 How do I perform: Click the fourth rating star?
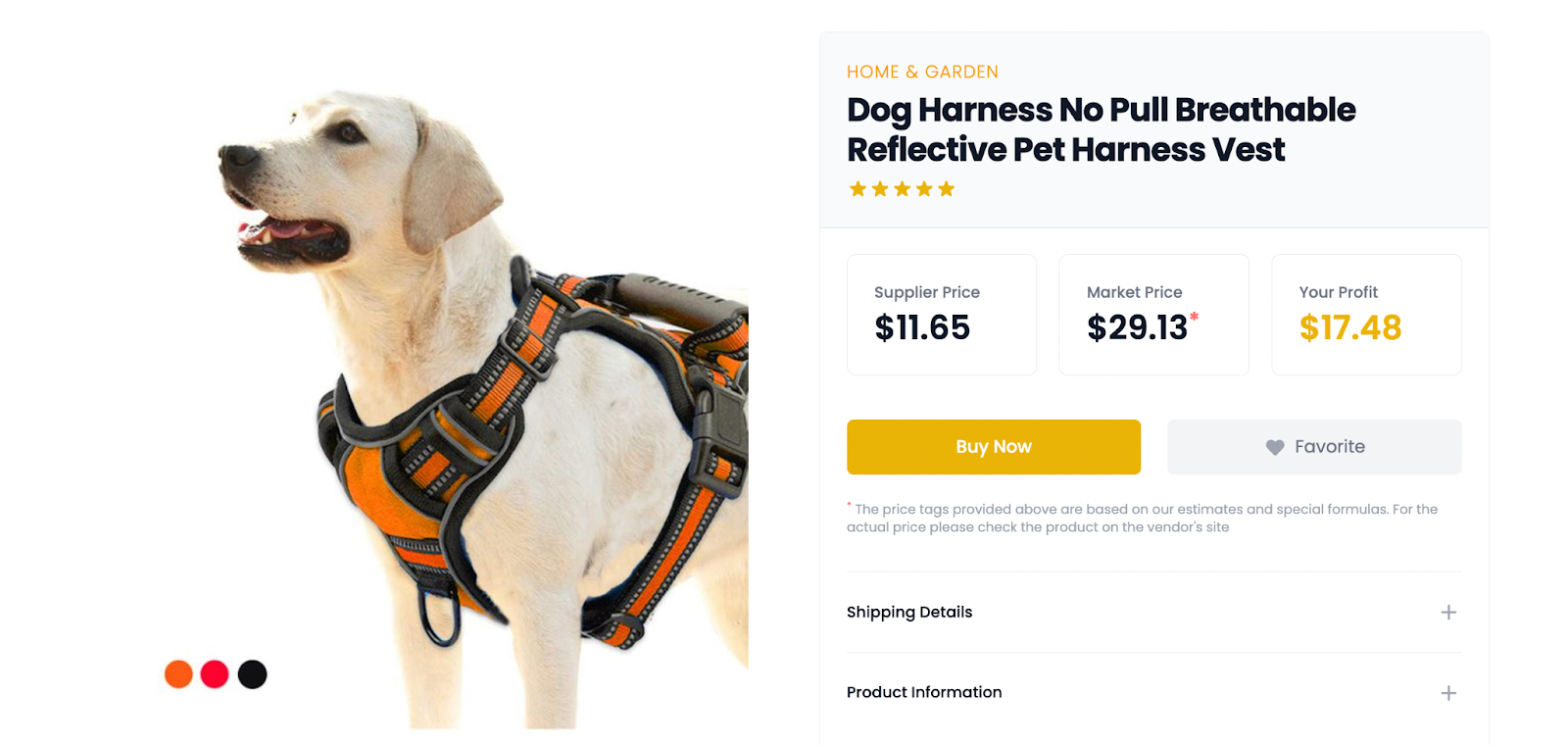point(924,188)
